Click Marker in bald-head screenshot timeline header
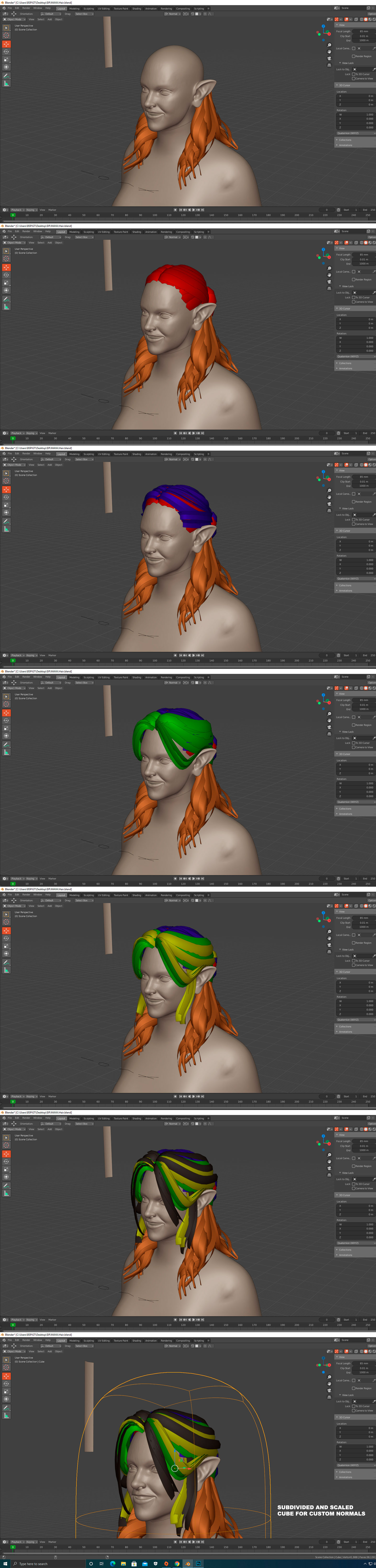The height and width of the screenshot is (1568, 376). pos(52,210)
